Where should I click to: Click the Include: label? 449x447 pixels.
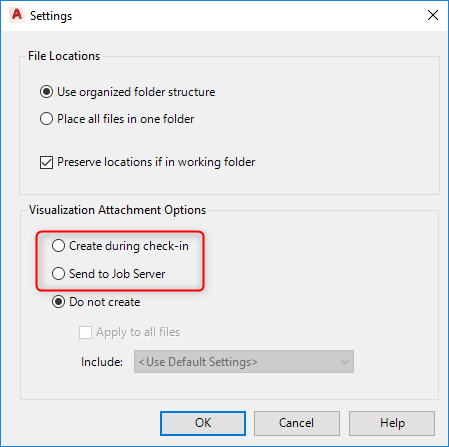[102, 362]
